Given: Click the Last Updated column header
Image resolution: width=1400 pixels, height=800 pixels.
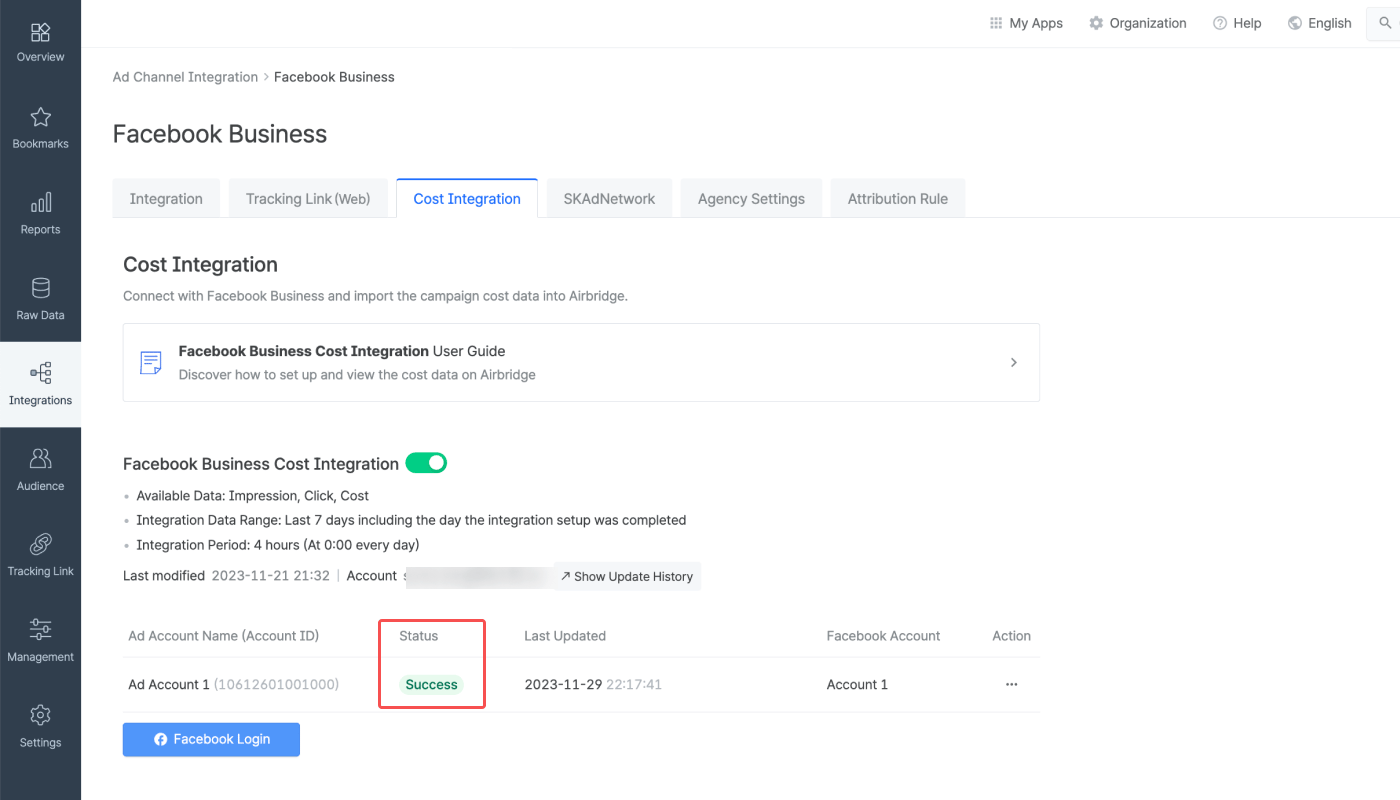Looking at the screenshot, I should 565,636.
